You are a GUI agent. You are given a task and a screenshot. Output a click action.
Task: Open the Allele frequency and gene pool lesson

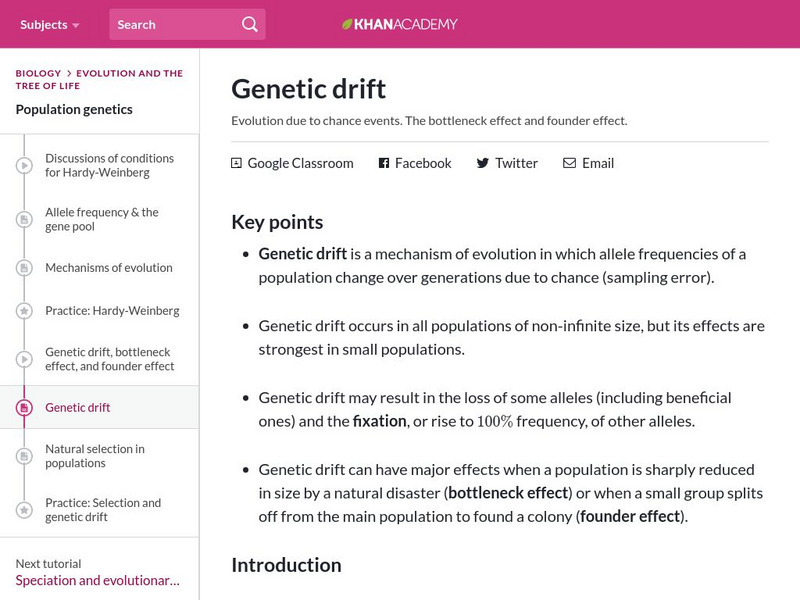pyautogui.click(x=100, y=219)
